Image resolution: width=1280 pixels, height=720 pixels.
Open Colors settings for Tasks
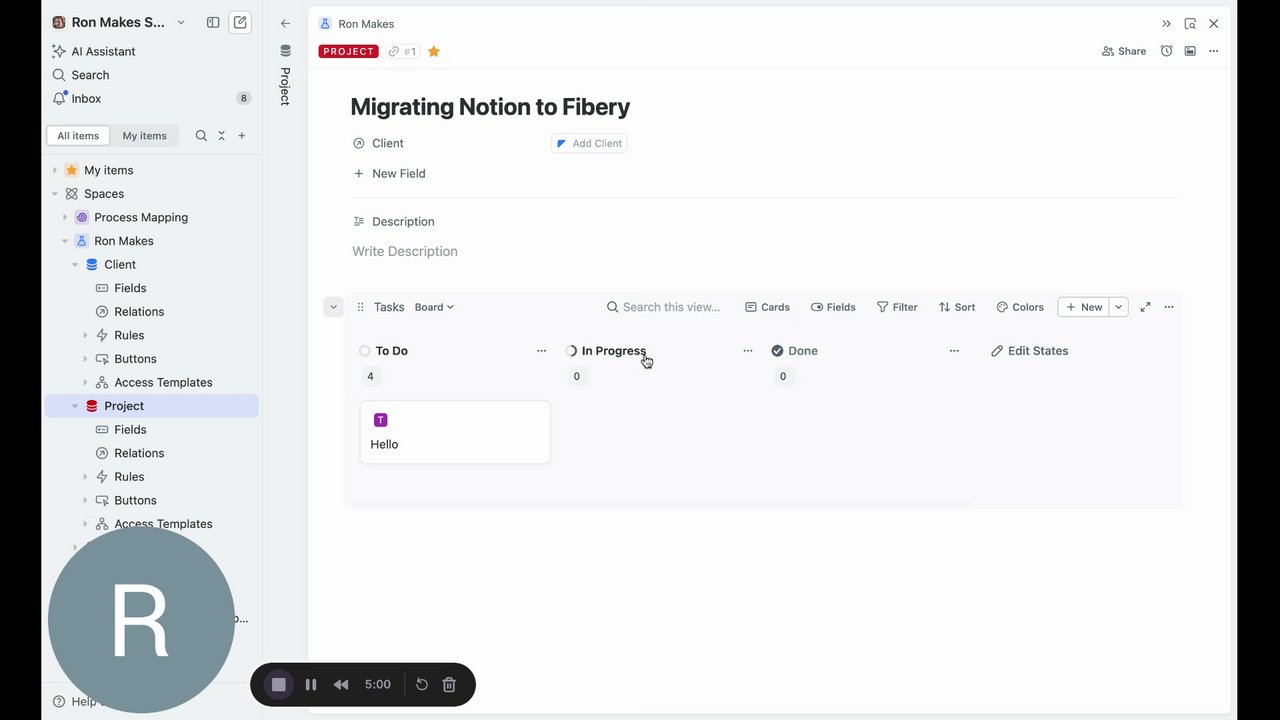click(1020, 307)
